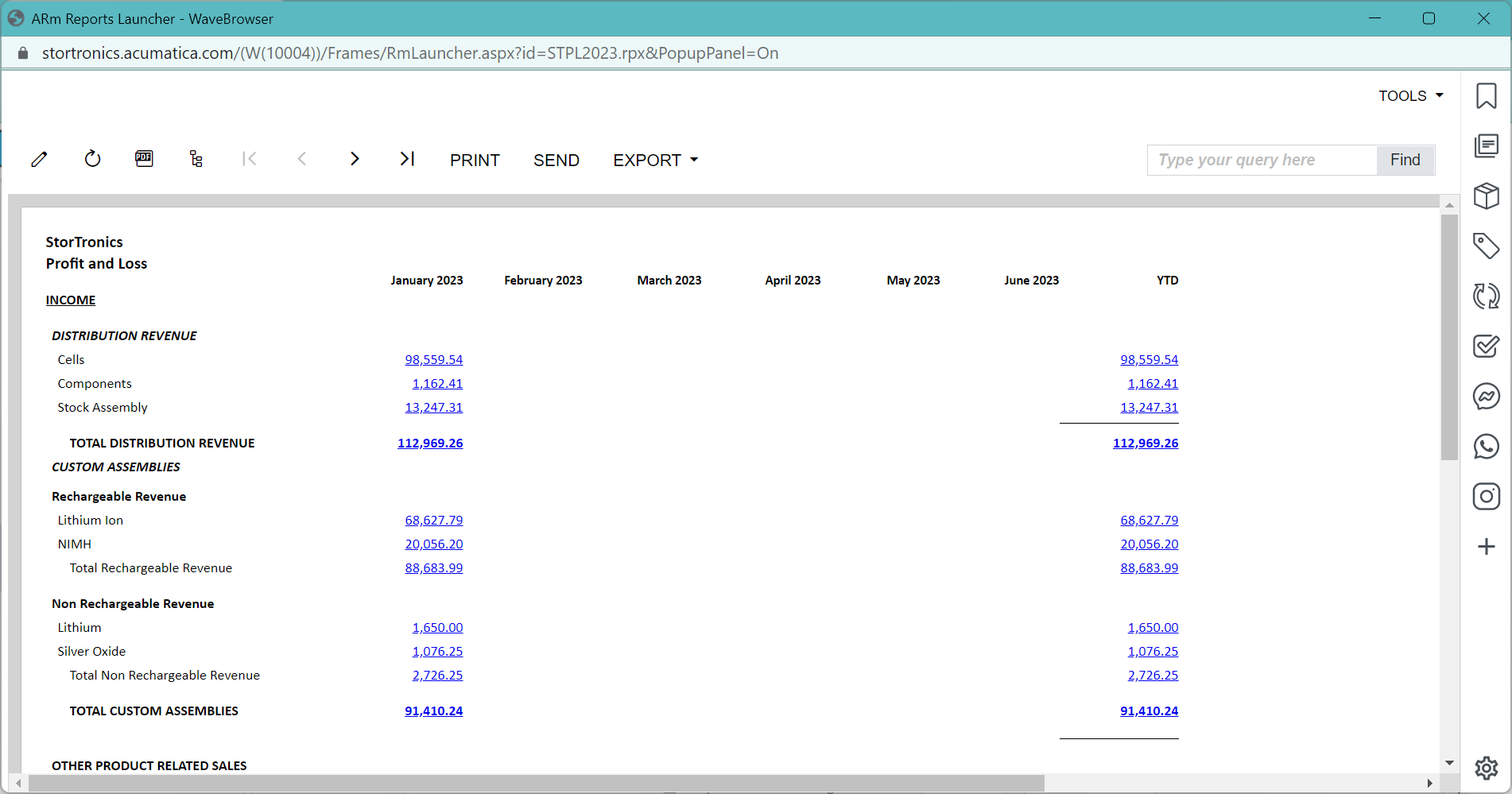The width and height of the screenshot is (1512, 794).
Task: Open Silver Oxide January value 1,076.25
Action: click(437, 651)
